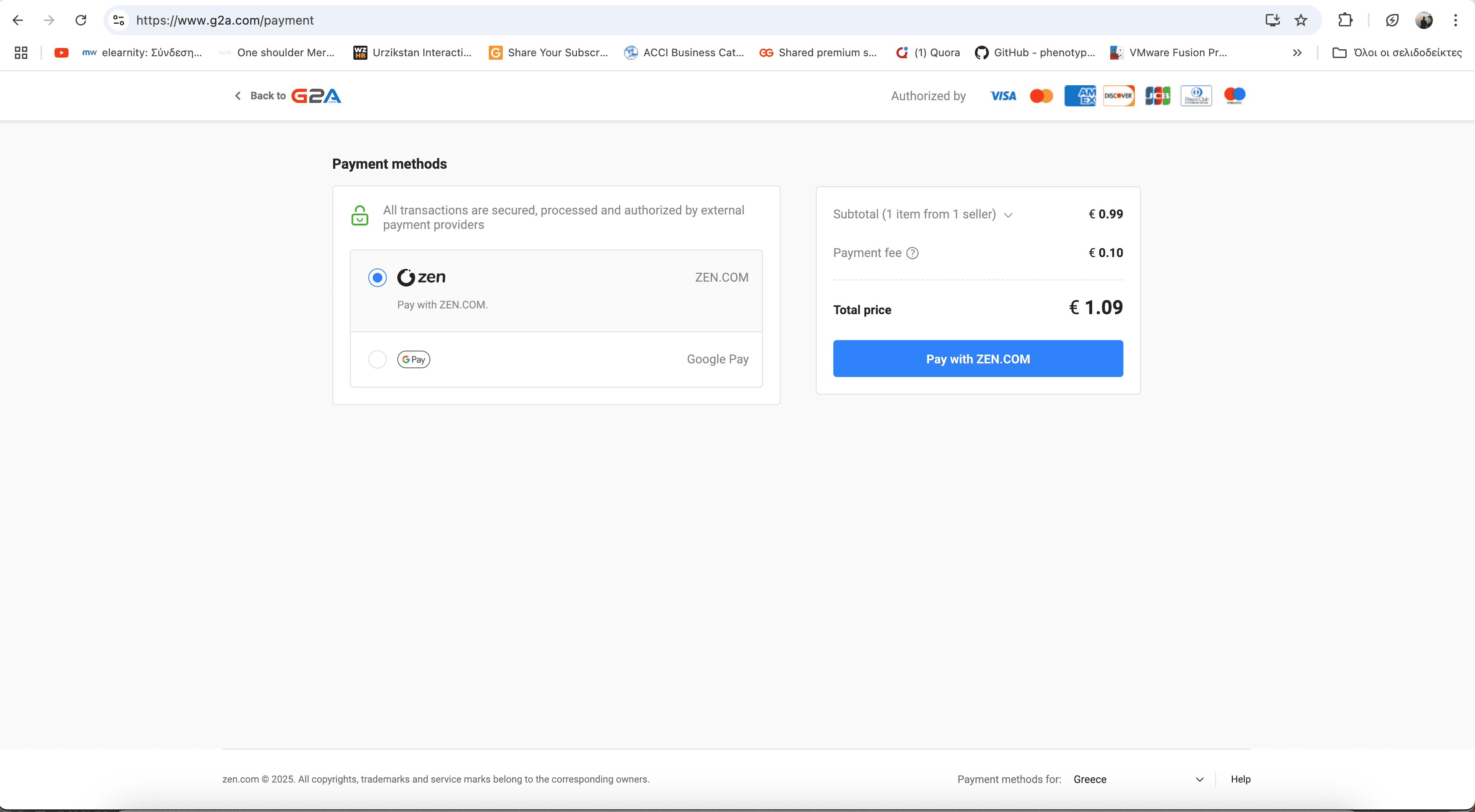
Task: Click the € 0.99 subtotal value
Action: [1106, 214]
